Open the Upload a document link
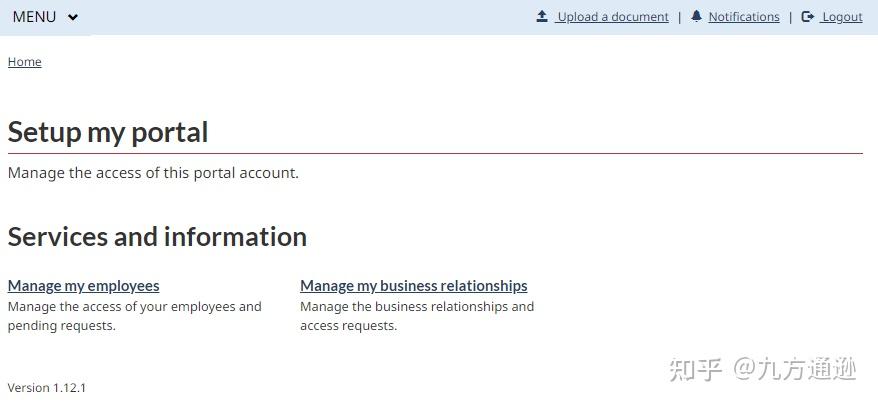 coord(612,17)
